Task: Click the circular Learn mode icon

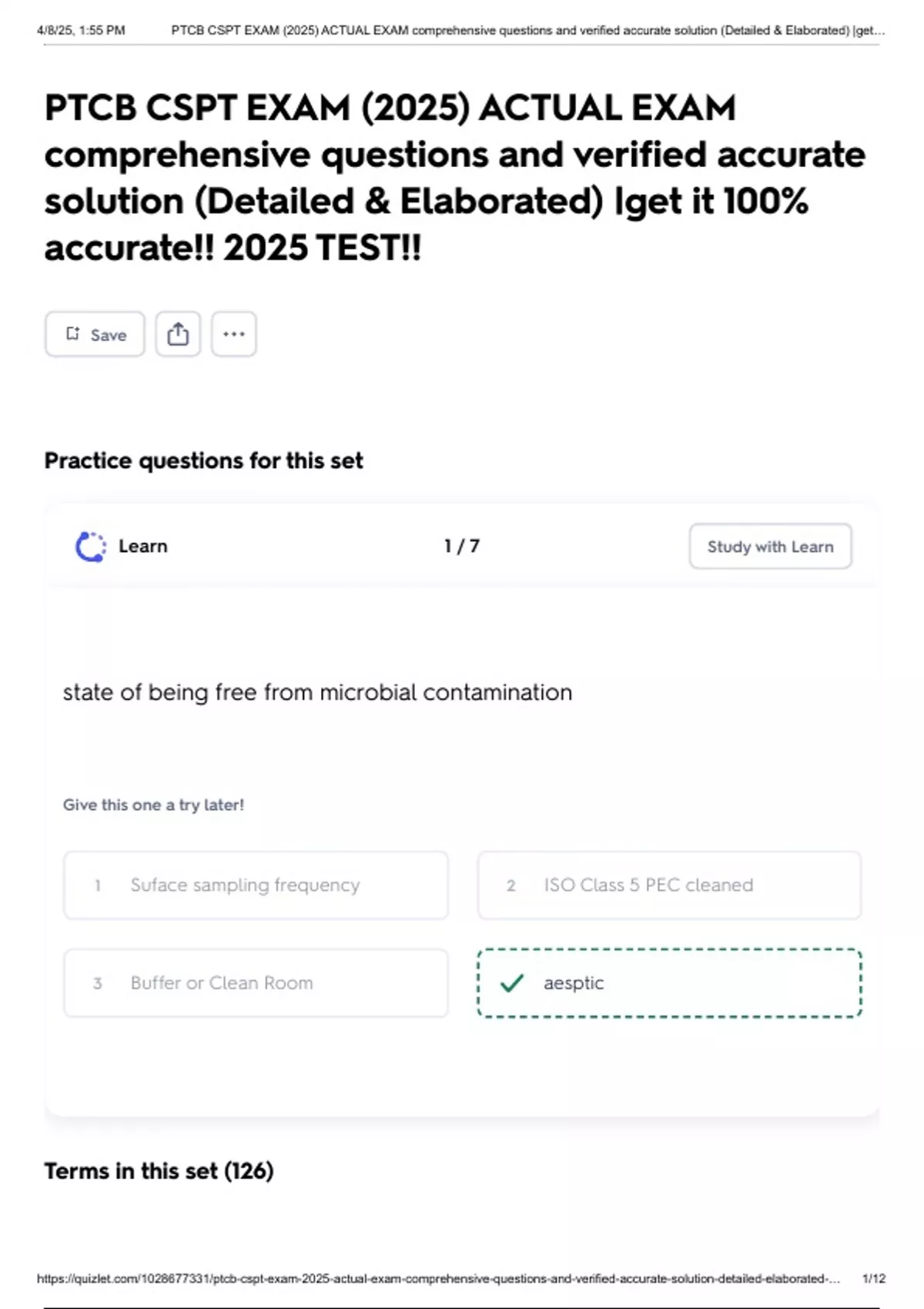Action: click(91, 547)
